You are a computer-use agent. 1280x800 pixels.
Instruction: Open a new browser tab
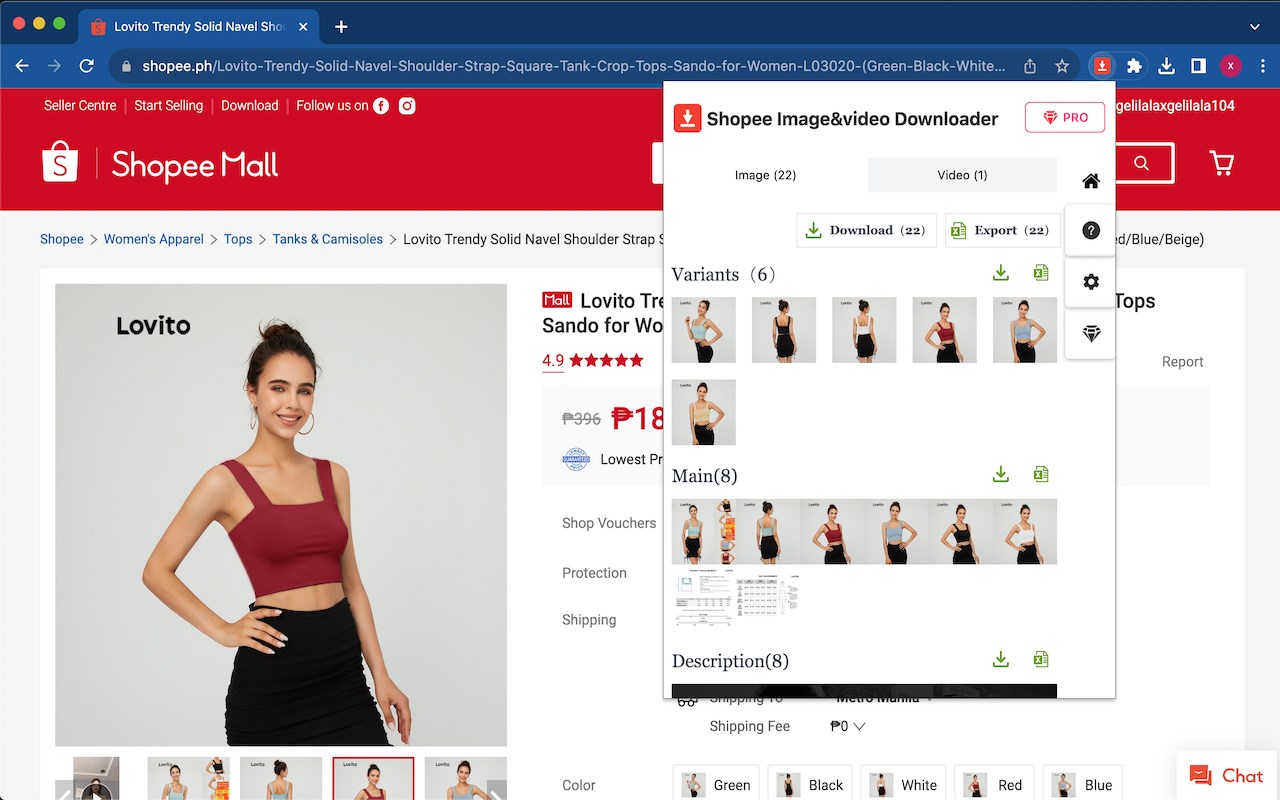coord(341,27)
